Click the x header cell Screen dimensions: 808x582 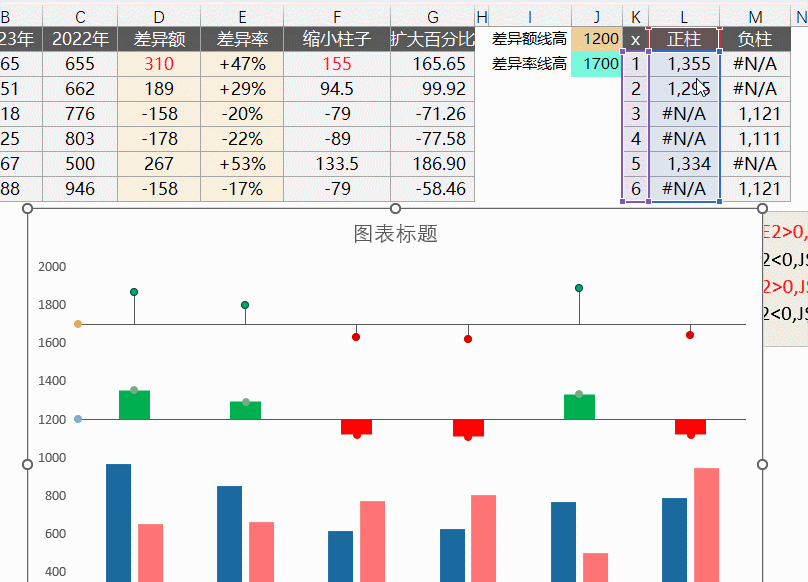[x=635, y=39]
